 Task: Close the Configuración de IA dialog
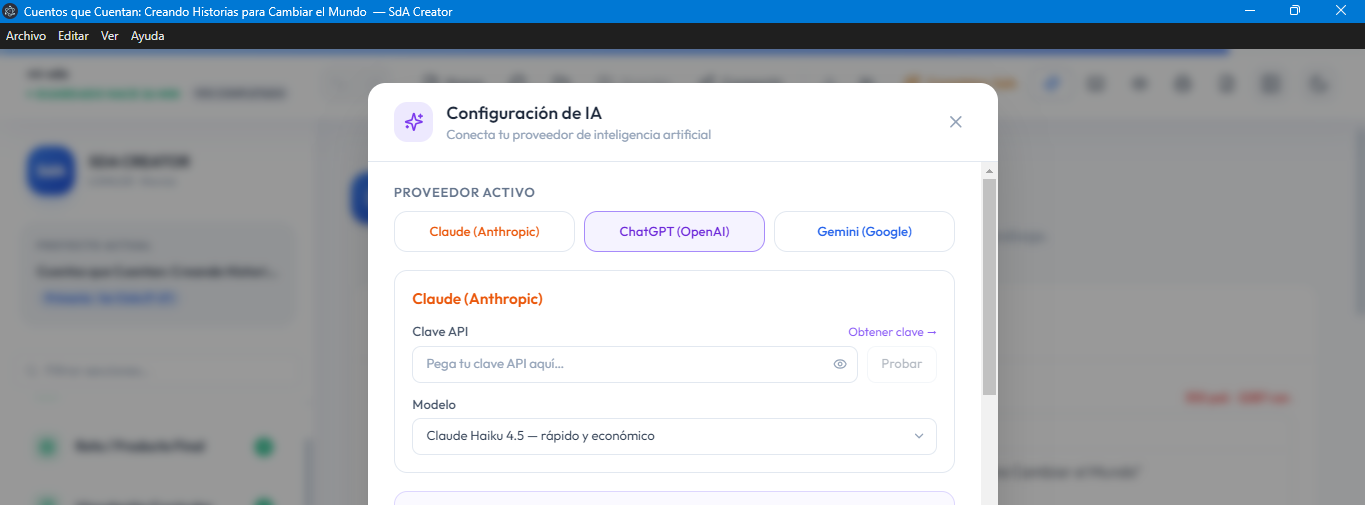955,122
